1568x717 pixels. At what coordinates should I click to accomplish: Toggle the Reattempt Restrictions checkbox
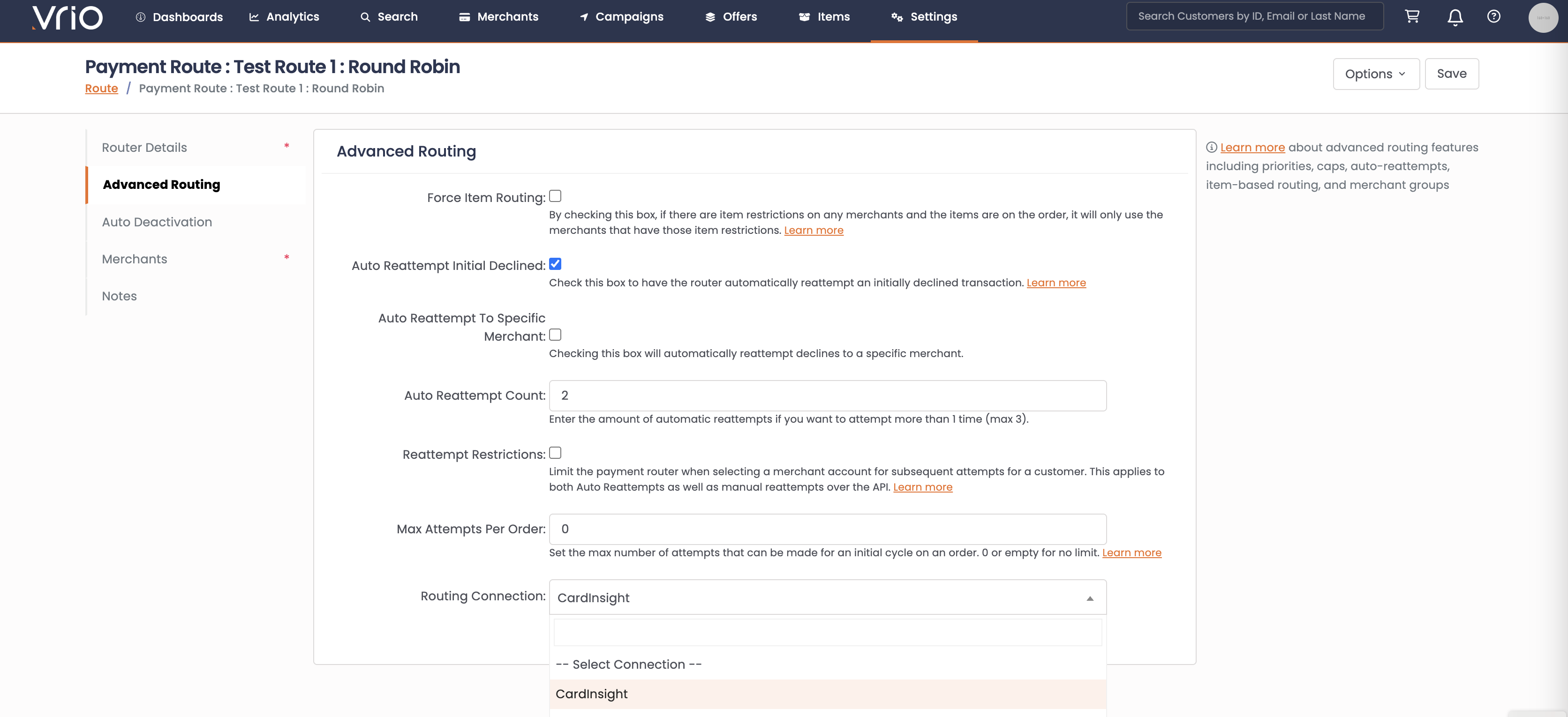555,453
